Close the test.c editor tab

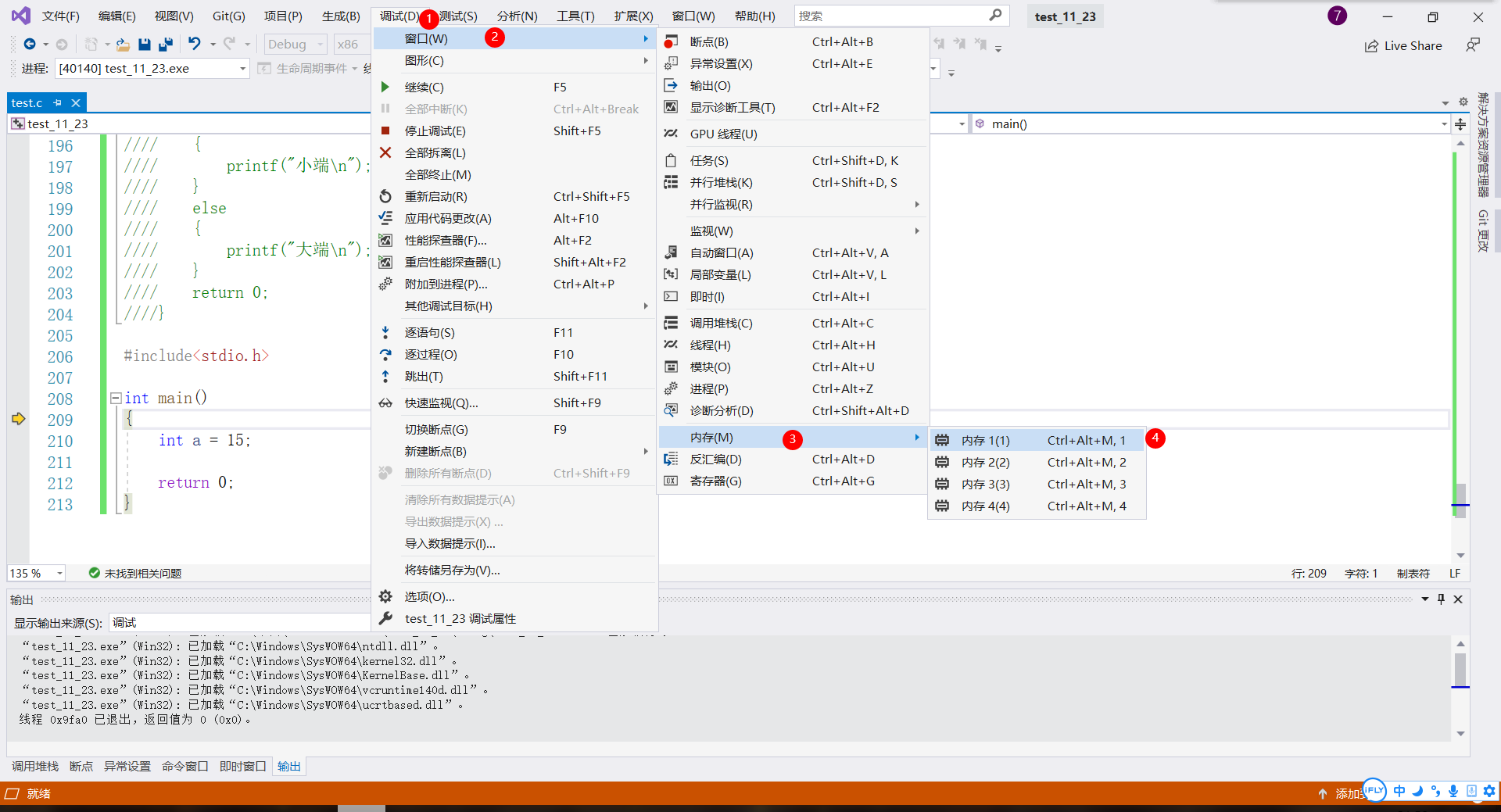(x=76, y=102)
